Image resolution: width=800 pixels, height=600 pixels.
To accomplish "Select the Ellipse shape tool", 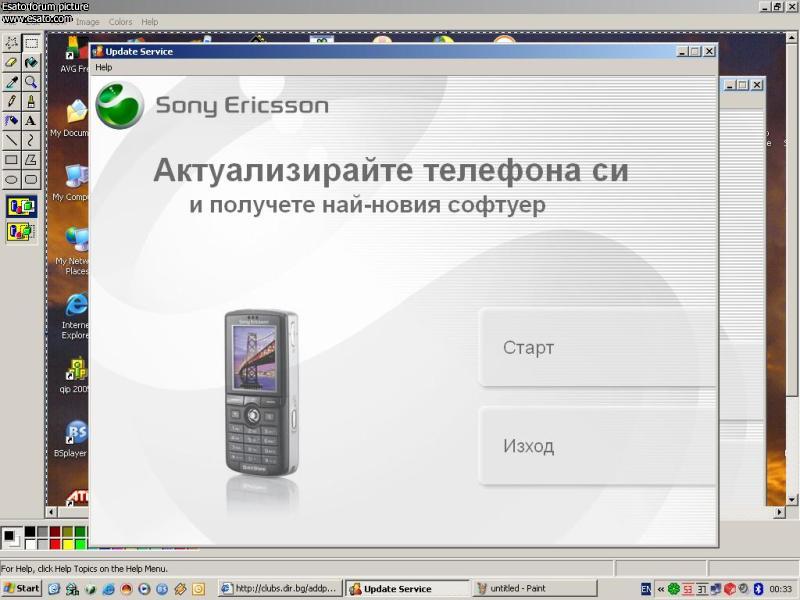I will 11,179.
